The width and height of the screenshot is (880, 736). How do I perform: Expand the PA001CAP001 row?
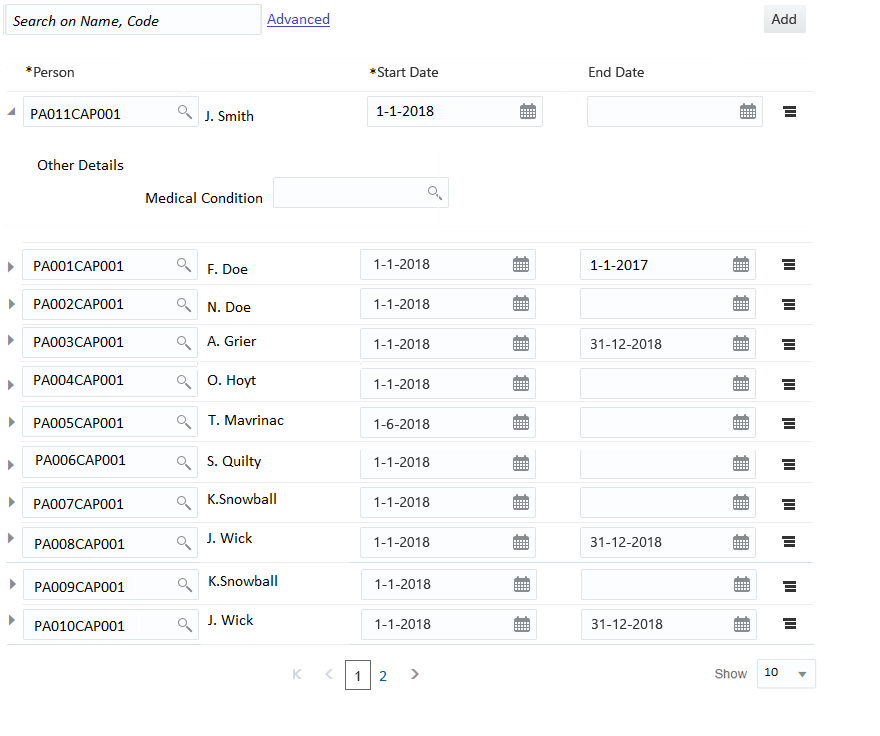click(11, 267)
